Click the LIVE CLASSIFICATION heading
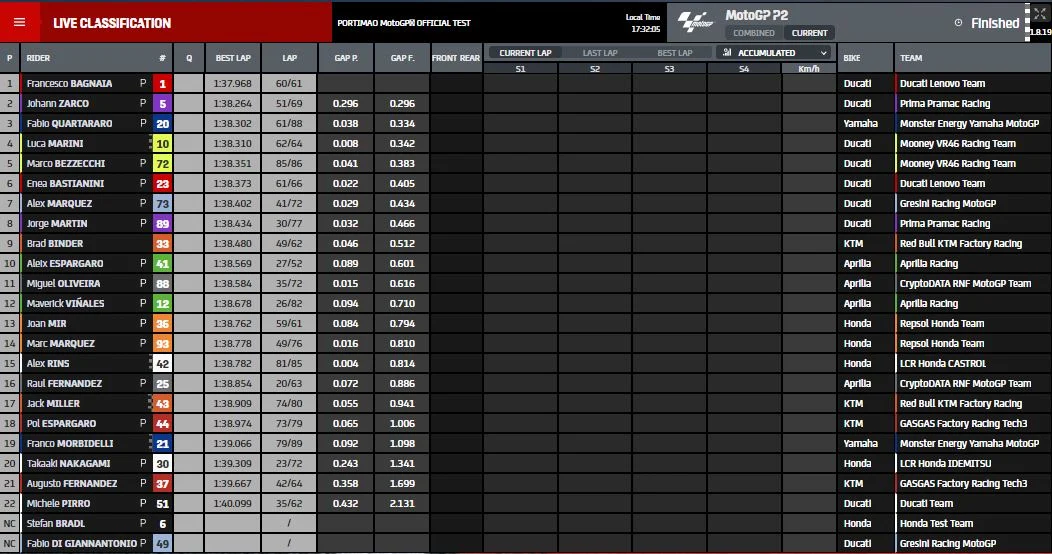Image resolution: width=1052 pixels, height=554 pixels. [112, 23]
